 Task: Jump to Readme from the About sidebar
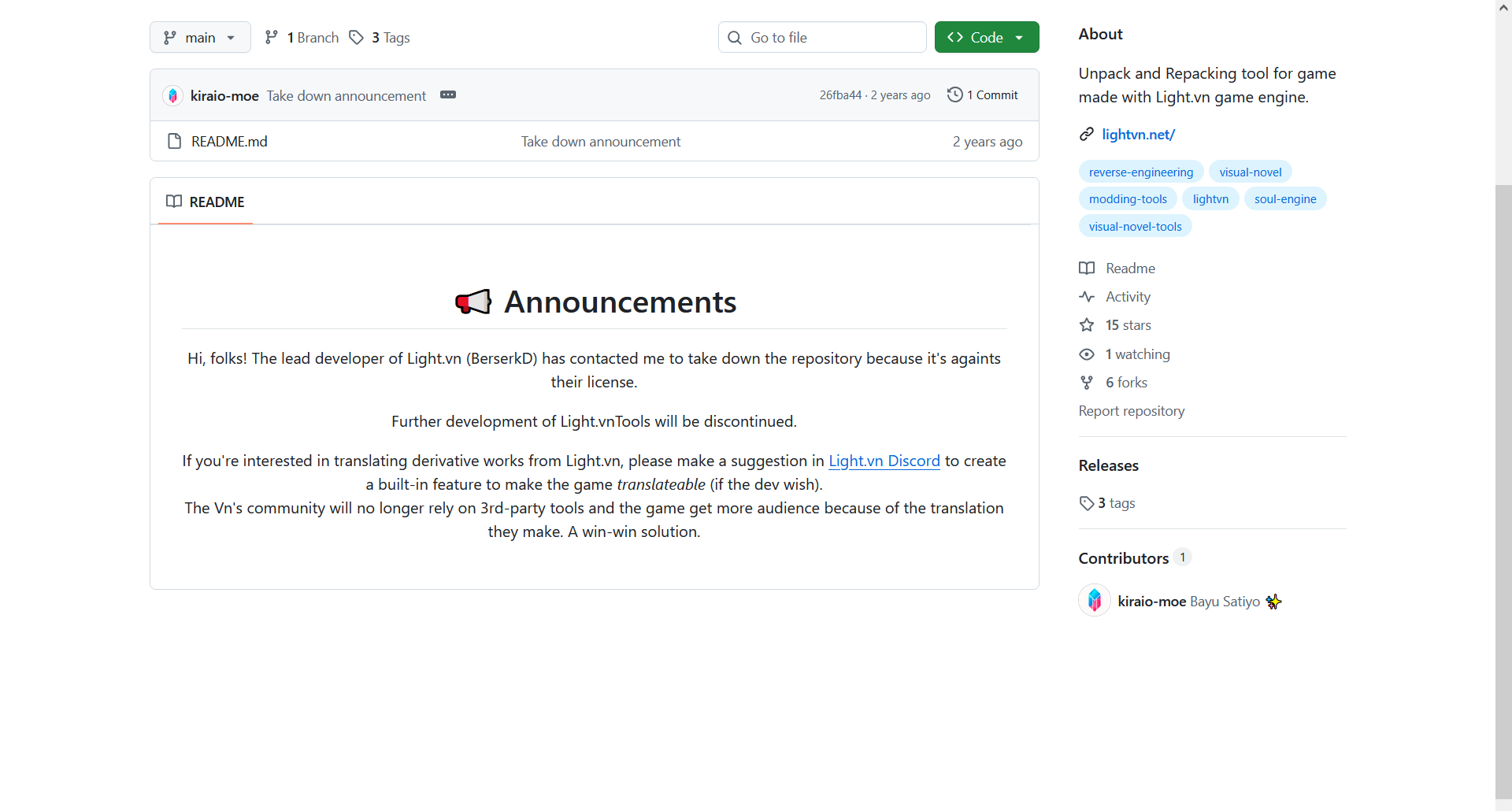(1117, 268)
